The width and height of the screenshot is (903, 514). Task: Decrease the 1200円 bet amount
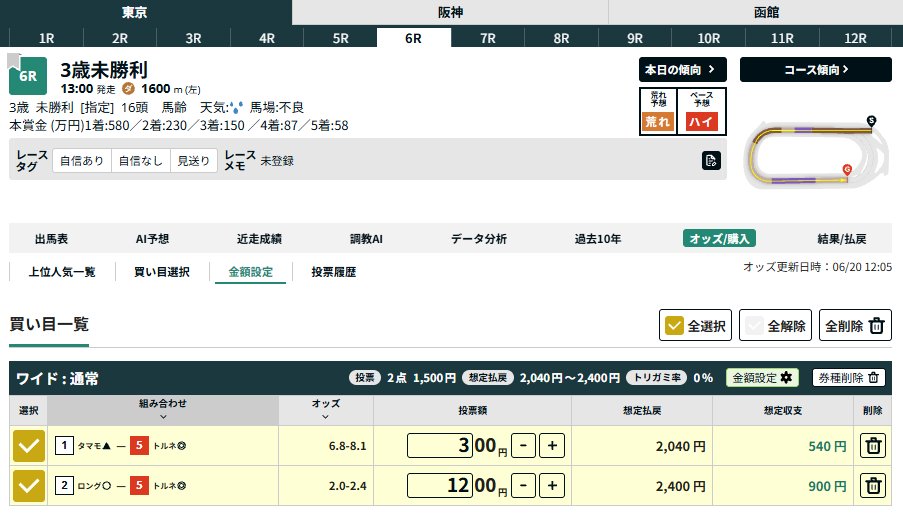pos(523,486)
